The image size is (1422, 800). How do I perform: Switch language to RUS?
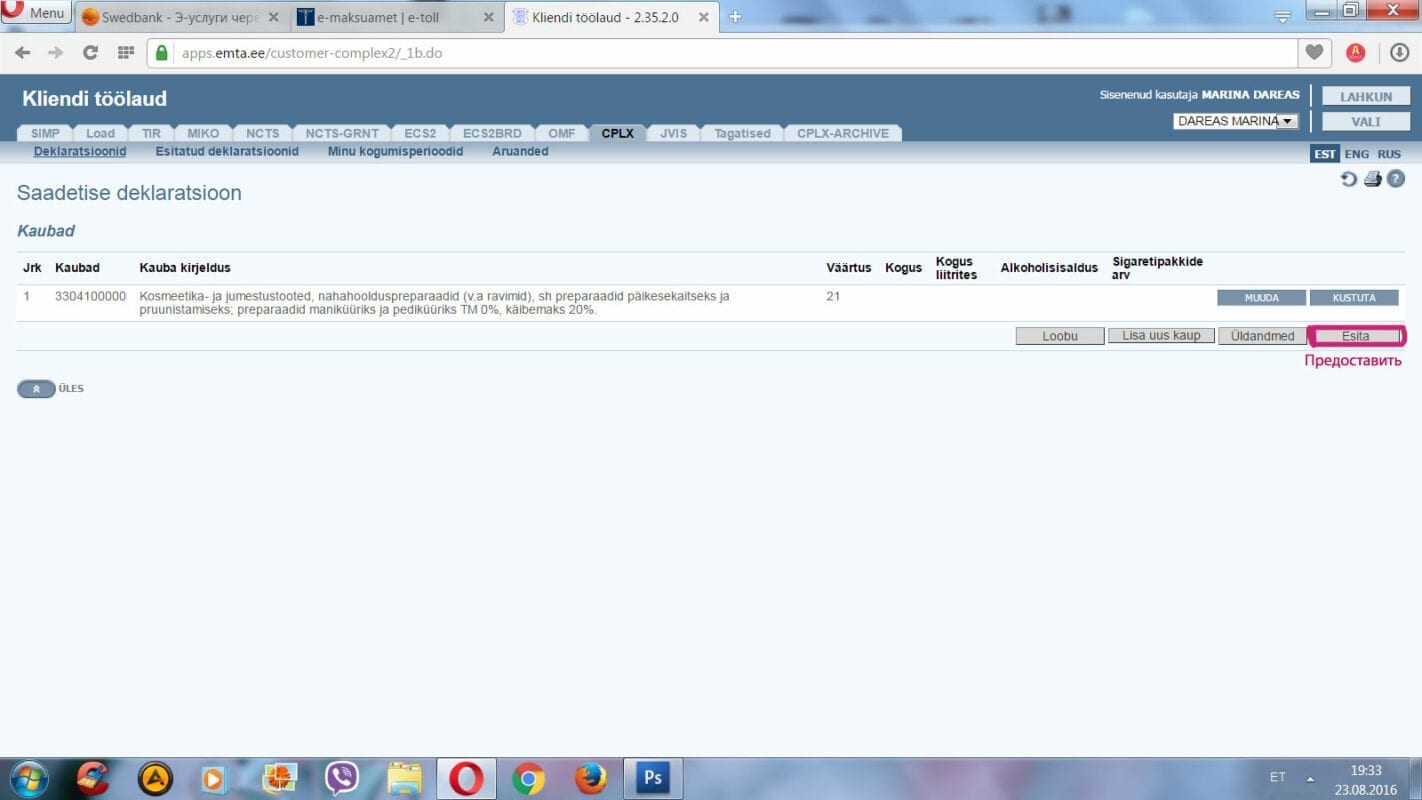(1389, 154)
